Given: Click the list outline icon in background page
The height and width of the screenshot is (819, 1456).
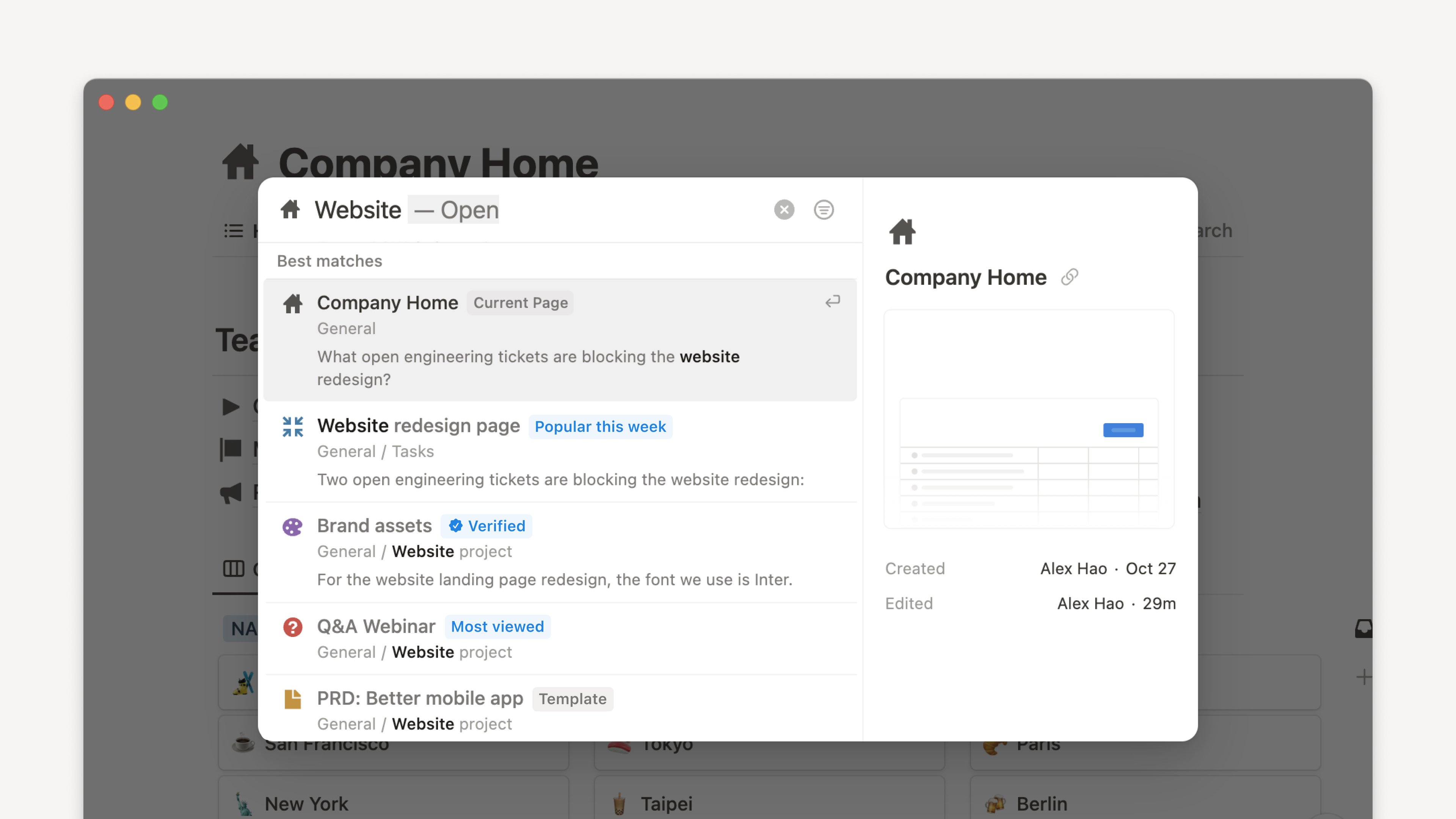Looking at the screenshot, I should (x=234, y=231).
